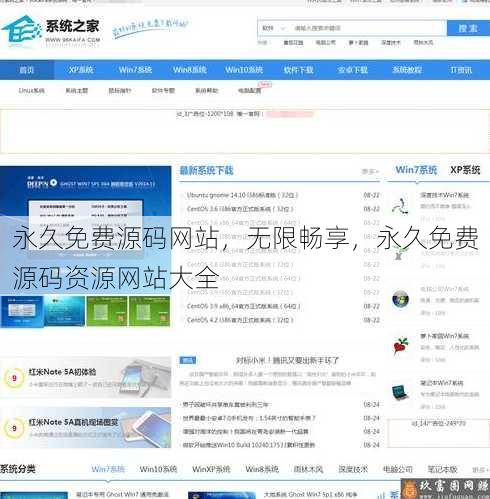Open CentOS 3.9 x86_64 (64位) download entry
The height and width of the screenshot is (499, 490).
[243, 306]
